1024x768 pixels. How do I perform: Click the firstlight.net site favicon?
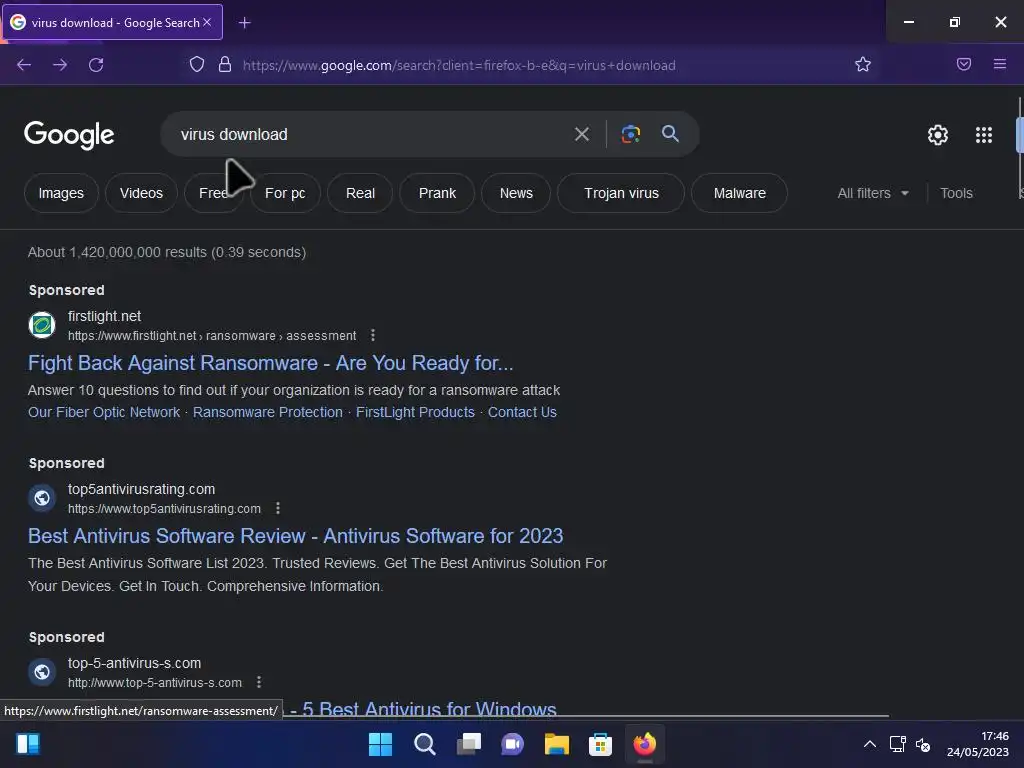(x=42, y=325)
